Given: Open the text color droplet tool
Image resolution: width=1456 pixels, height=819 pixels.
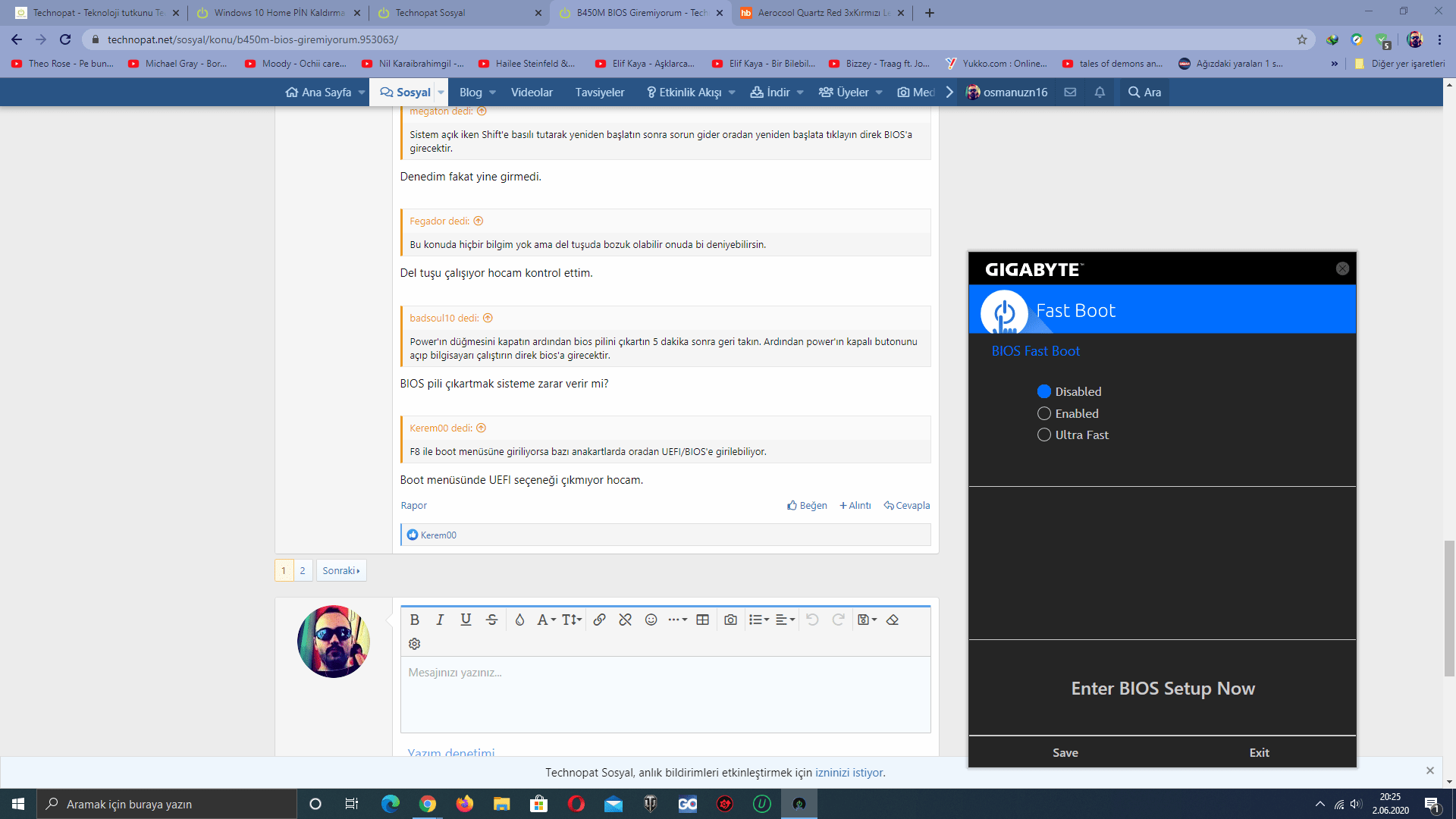Looking at the screenshot, I should (x=519, y=620).
